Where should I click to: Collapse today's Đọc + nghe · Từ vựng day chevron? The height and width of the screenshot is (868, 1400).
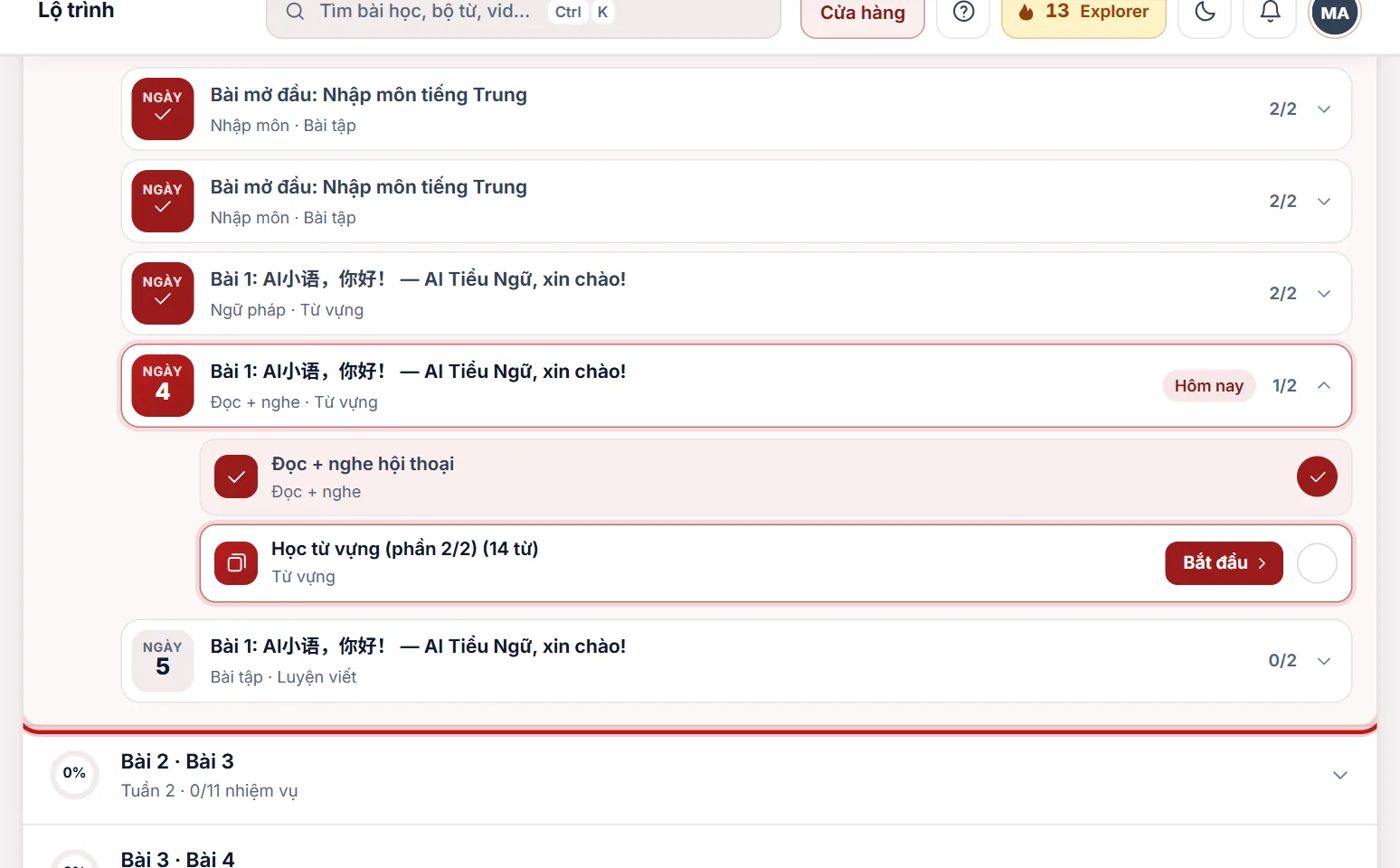coord(1324,385)
